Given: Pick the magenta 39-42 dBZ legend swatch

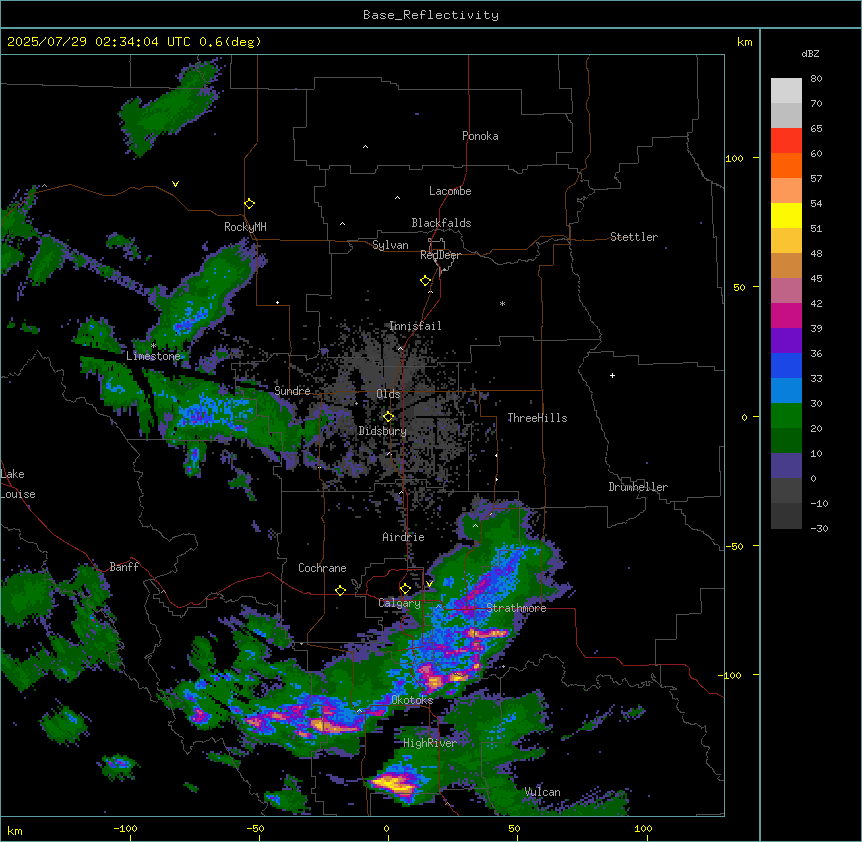Looking at the screenshot, I should [786, 315].
